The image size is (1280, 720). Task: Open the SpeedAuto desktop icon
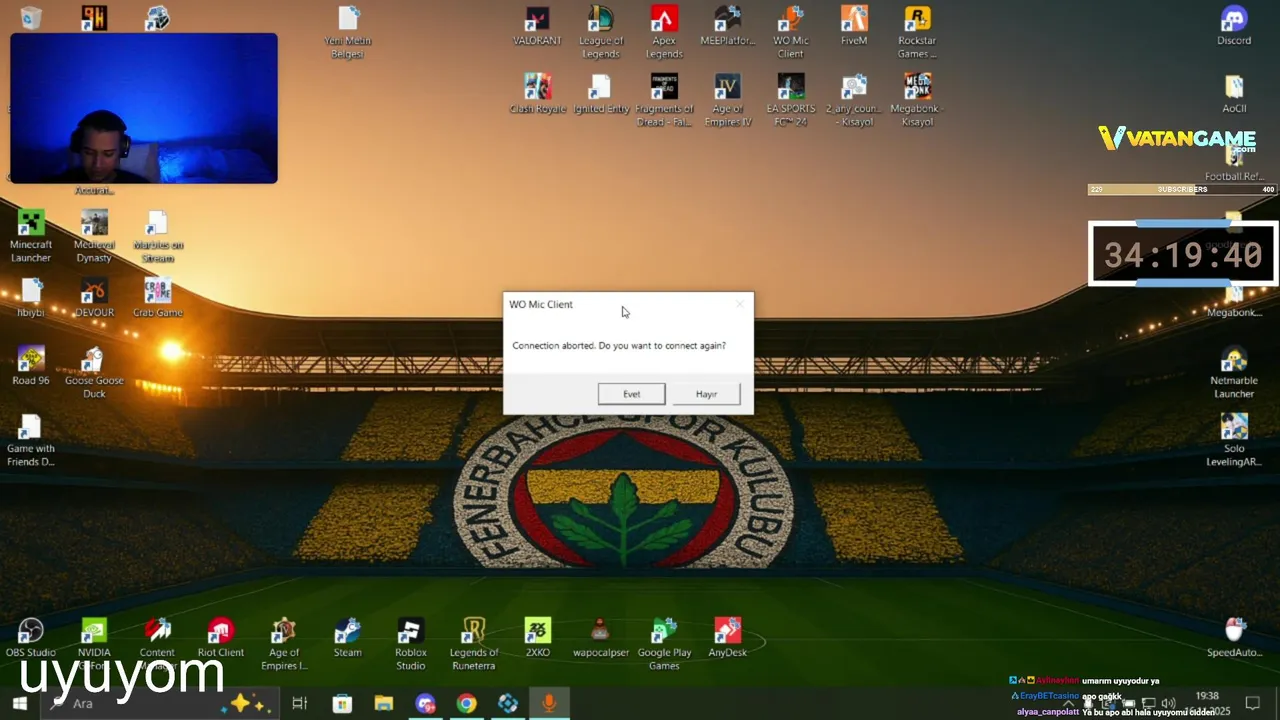pyautogui.click(x=1234, y=637)
